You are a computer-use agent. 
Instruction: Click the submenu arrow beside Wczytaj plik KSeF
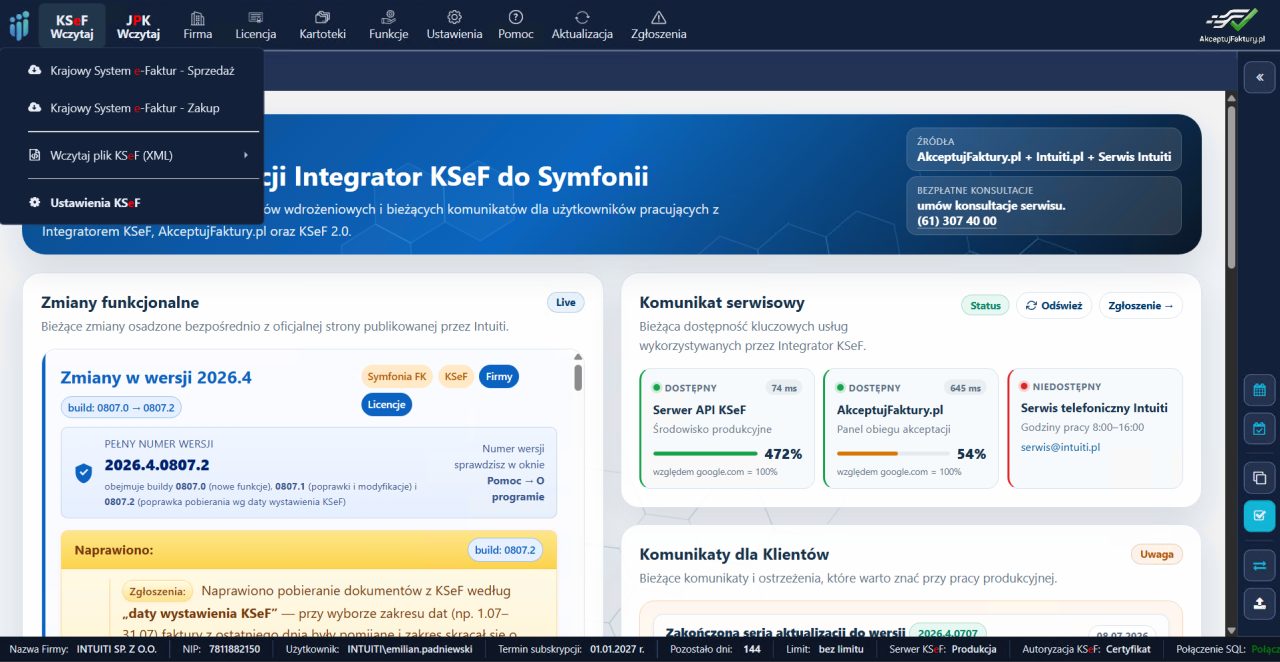(x=246, y=155)
